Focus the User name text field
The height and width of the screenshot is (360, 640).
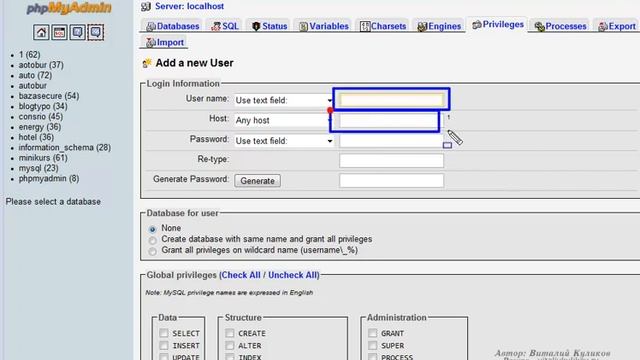pyautogui.click(x=392, y=100)
